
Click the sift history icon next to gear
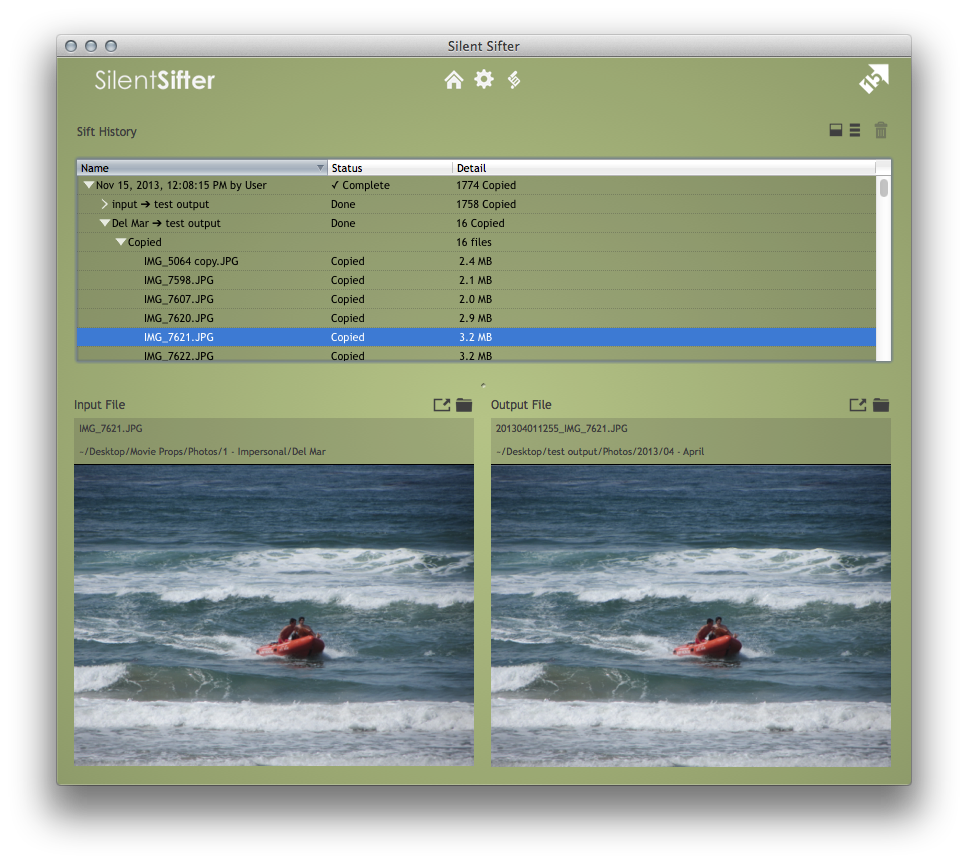point(514,80)
